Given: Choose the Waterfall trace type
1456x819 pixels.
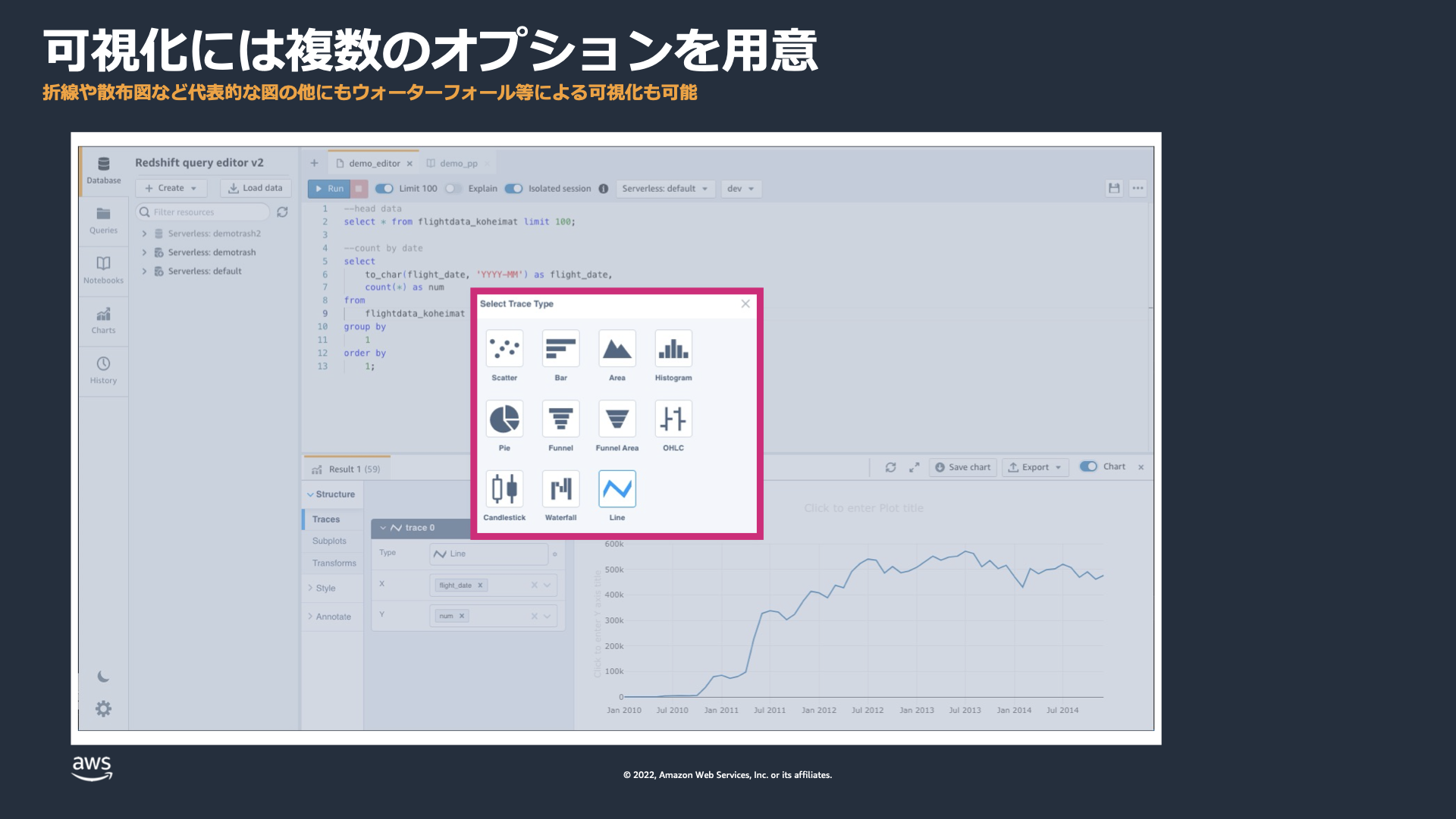Looking at the screenshot, I should point(560,489).
